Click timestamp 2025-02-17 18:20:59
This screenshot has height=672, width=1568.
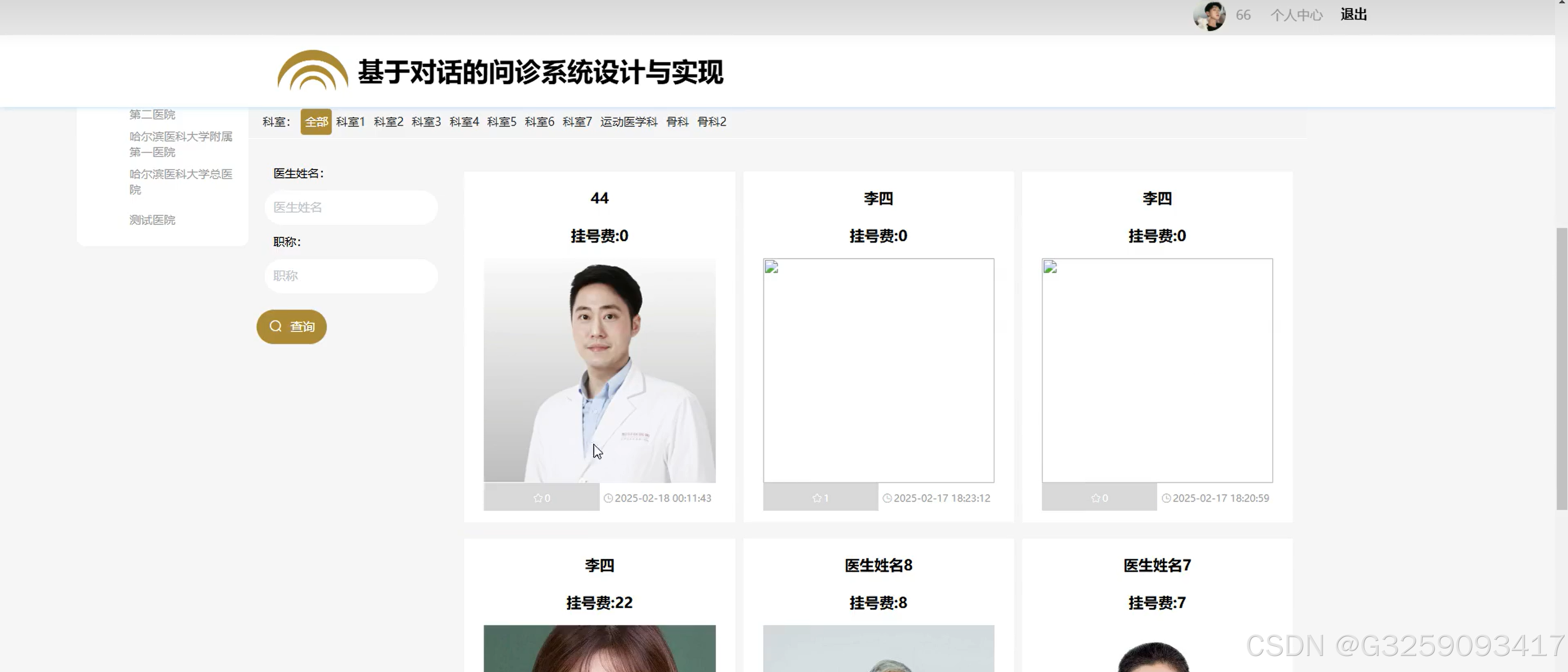click(1221, 498)
